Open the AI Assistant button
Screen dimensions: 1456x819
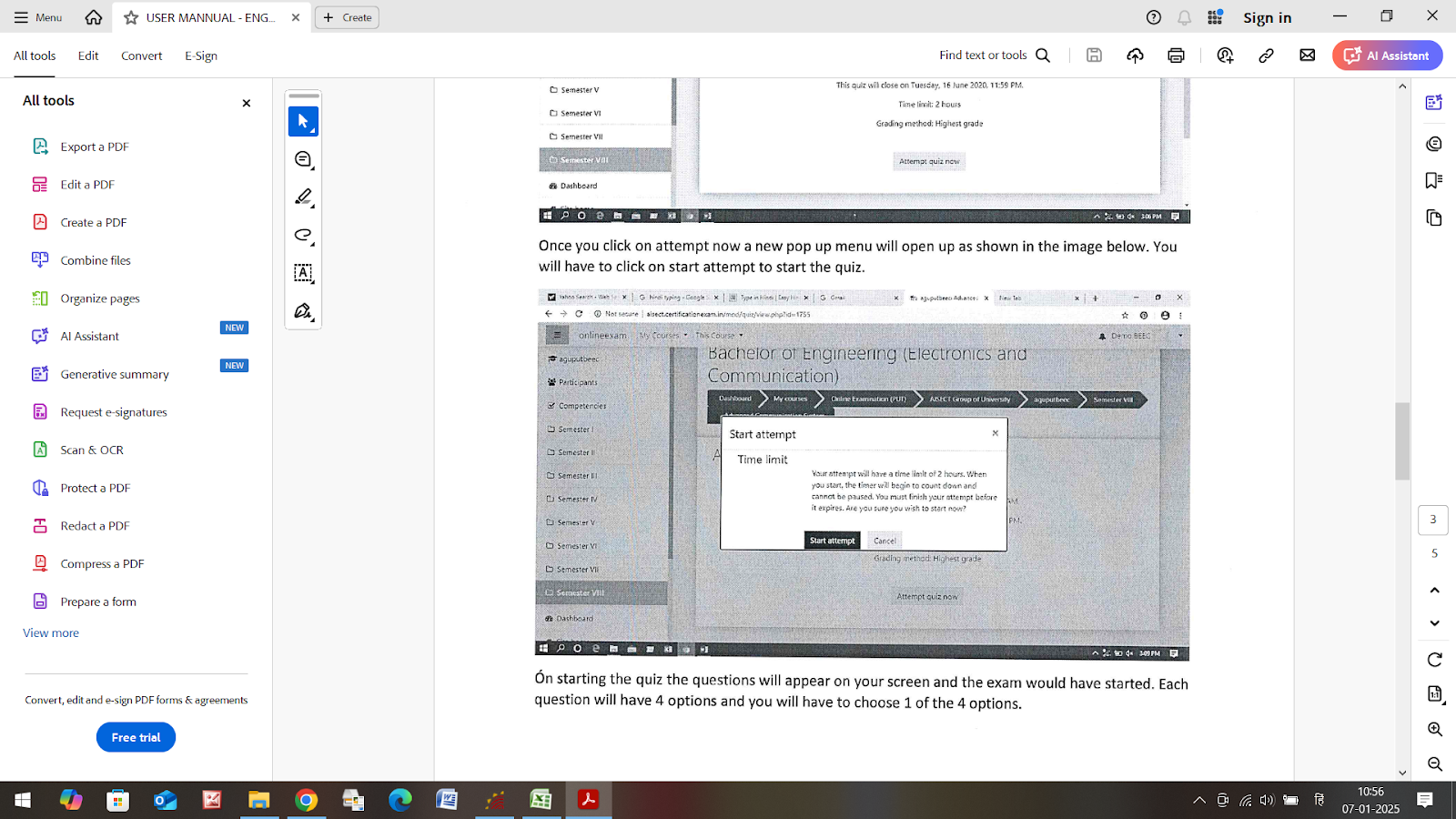[x=1387, y=56]
